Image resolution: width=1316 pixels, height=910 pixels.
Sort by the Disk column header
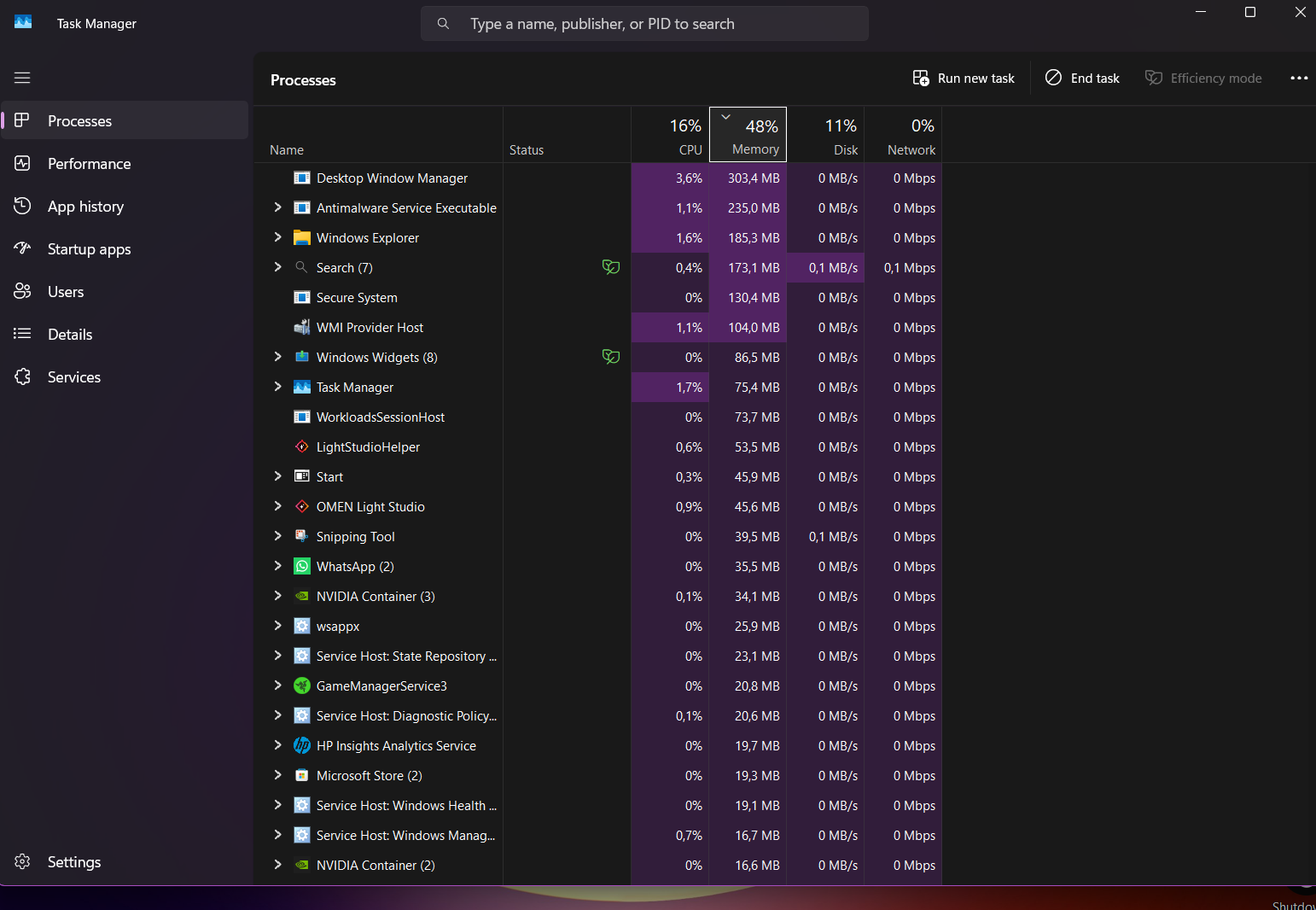tap(826, 134)
